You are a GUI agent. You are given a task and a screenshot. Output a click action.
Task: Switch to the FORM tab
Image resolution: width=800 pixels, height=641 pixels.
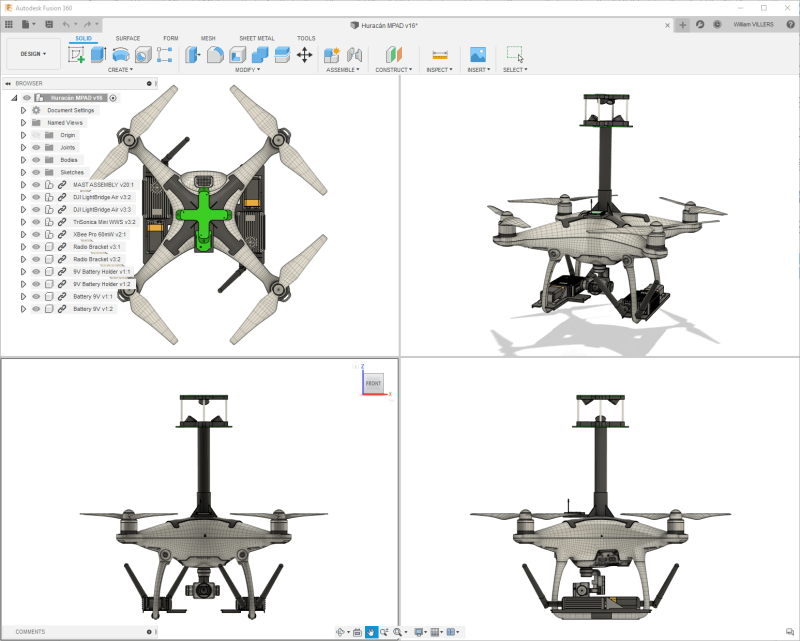[171, 38]
